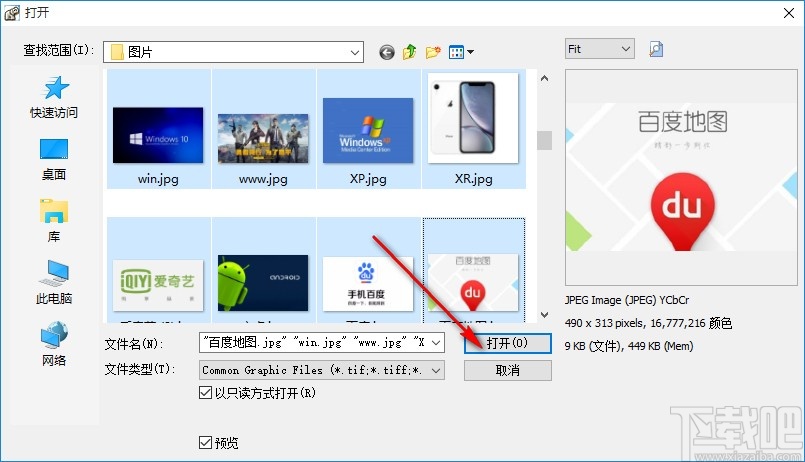Select the XR.jpg thumbnail
The image size is (805, 462).
[x=473, y=118]
